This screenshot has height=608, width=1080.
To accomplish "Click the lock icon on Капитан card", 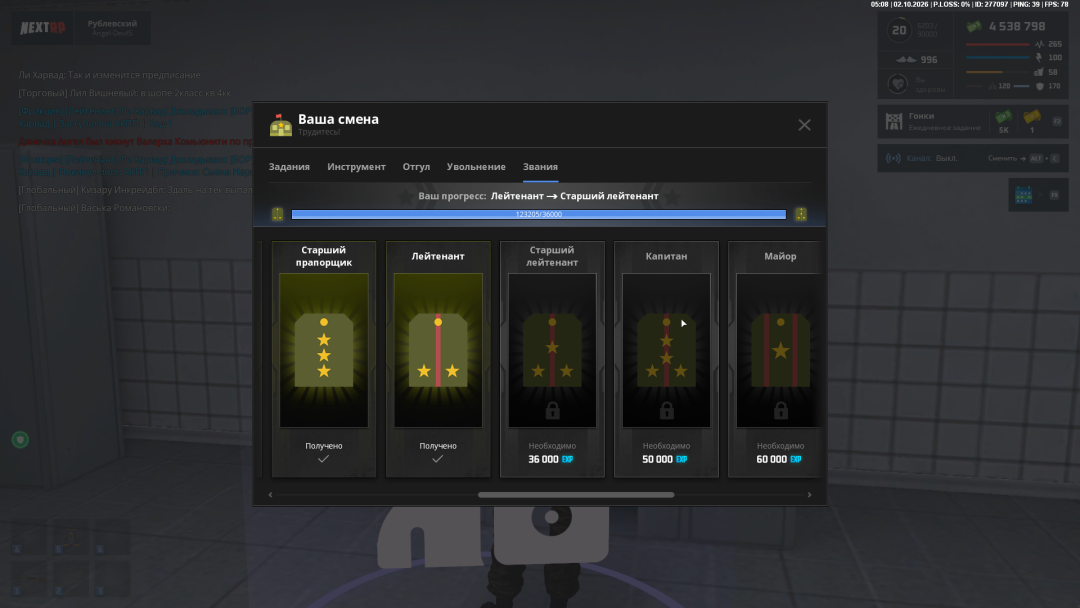I will 666,410.
